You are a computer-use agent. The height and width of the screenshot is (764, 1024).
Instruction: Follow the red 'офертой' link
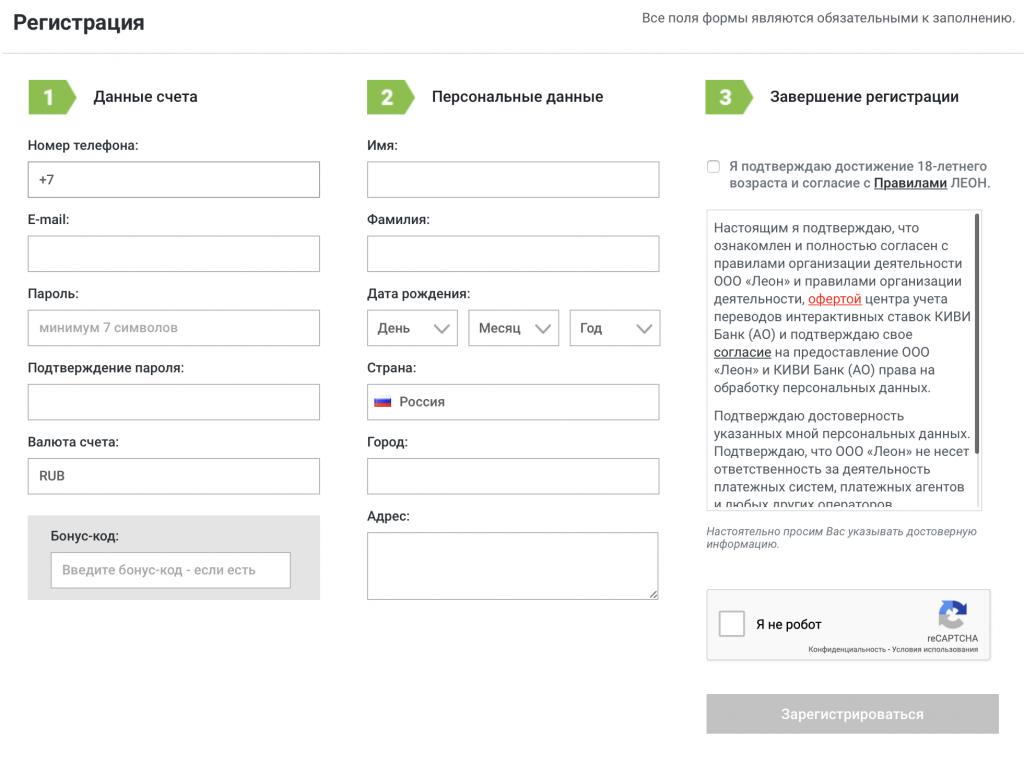click(834, 299)
